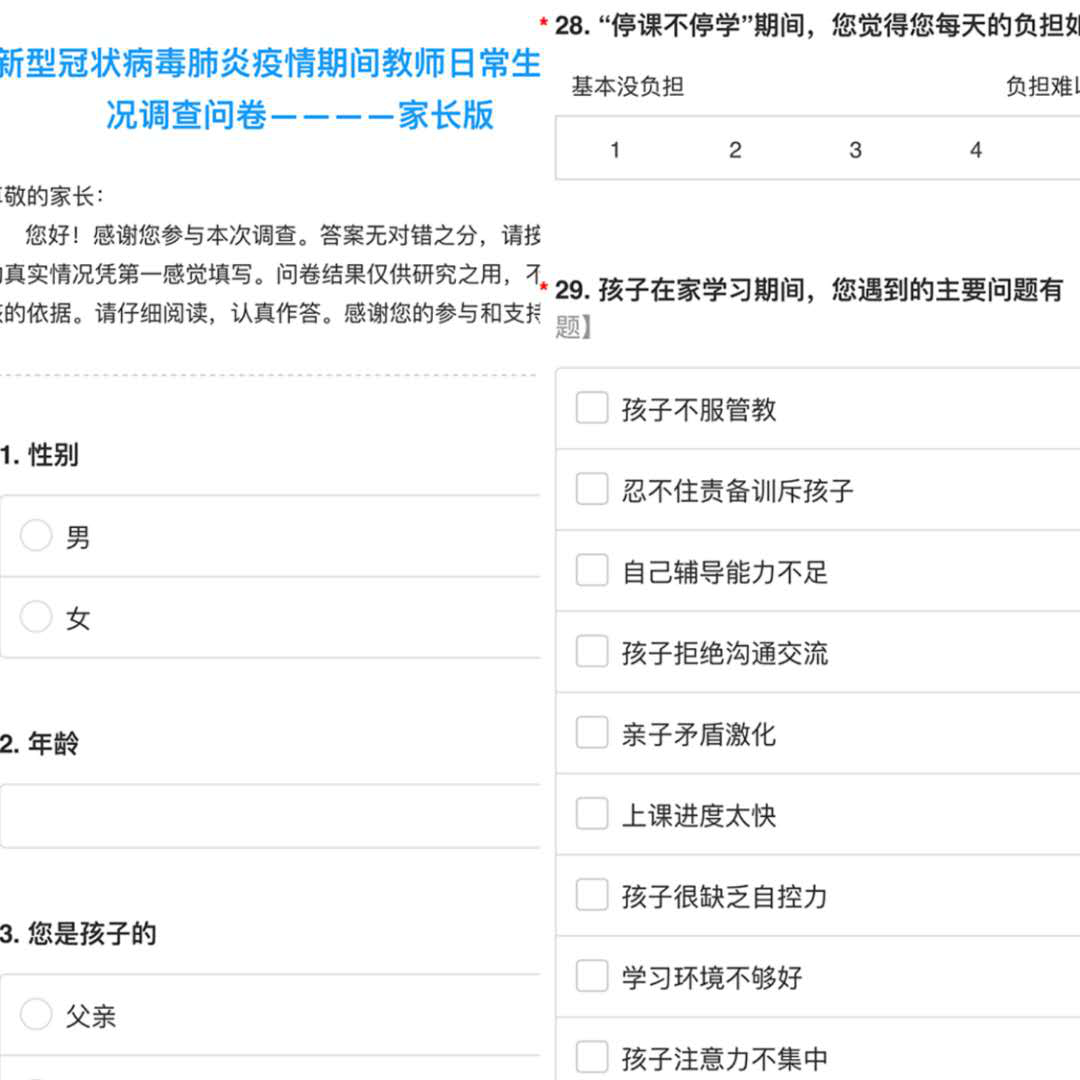Select rating 1 on burden scale

click(x=615, y=149)
